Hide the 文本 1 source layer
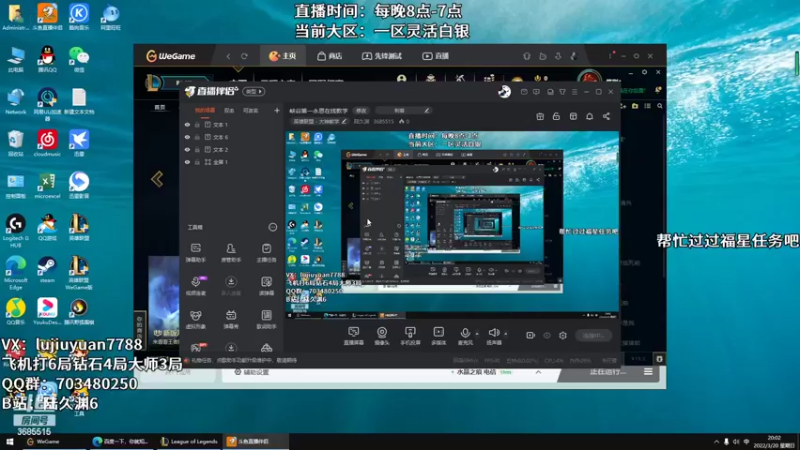Screen dimensions: 800x450 pyautogui.click(x=187, y=124)
